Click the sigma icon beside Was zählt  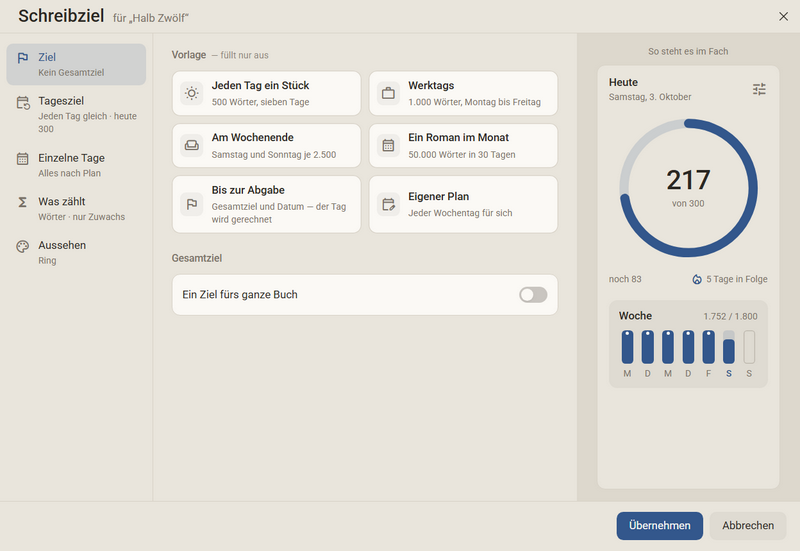(x=22, y=202)
